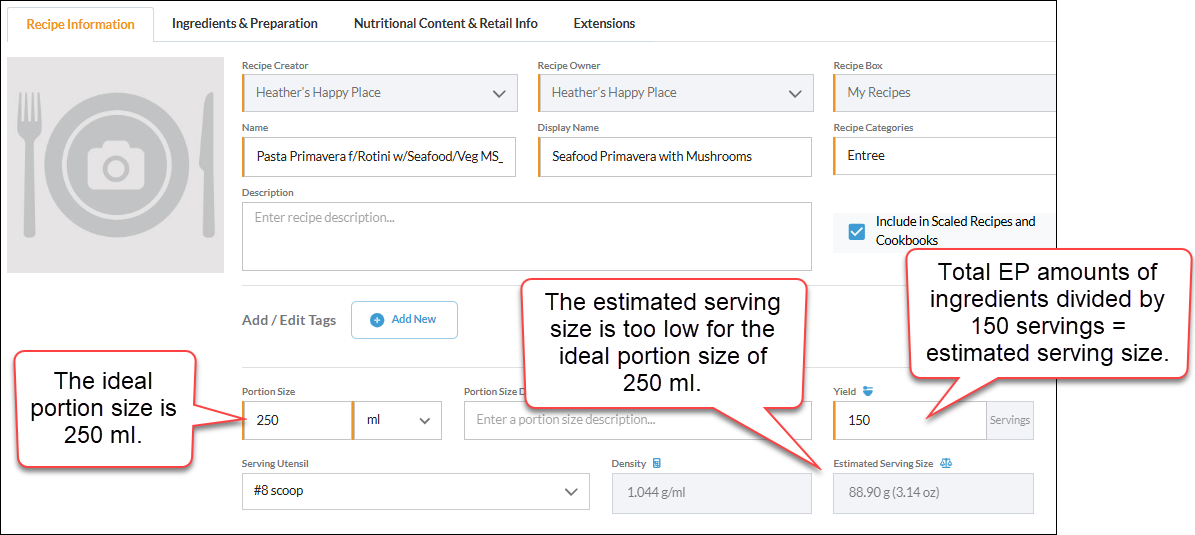Expand the Recipe Owner dropdown
The height and width of the screenshot is (535, 1195).
675,93
